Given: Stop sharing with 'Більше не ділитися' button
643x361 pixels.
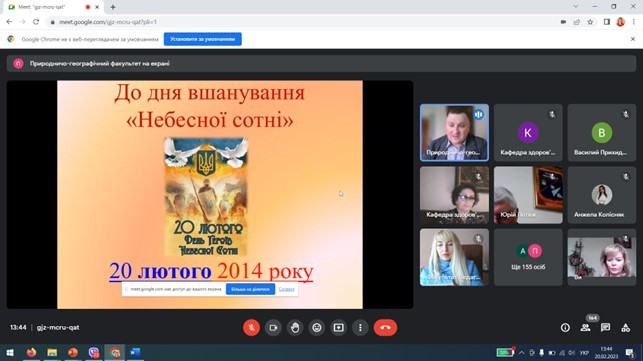Looking at the screenshot, I should coord(250,289).
